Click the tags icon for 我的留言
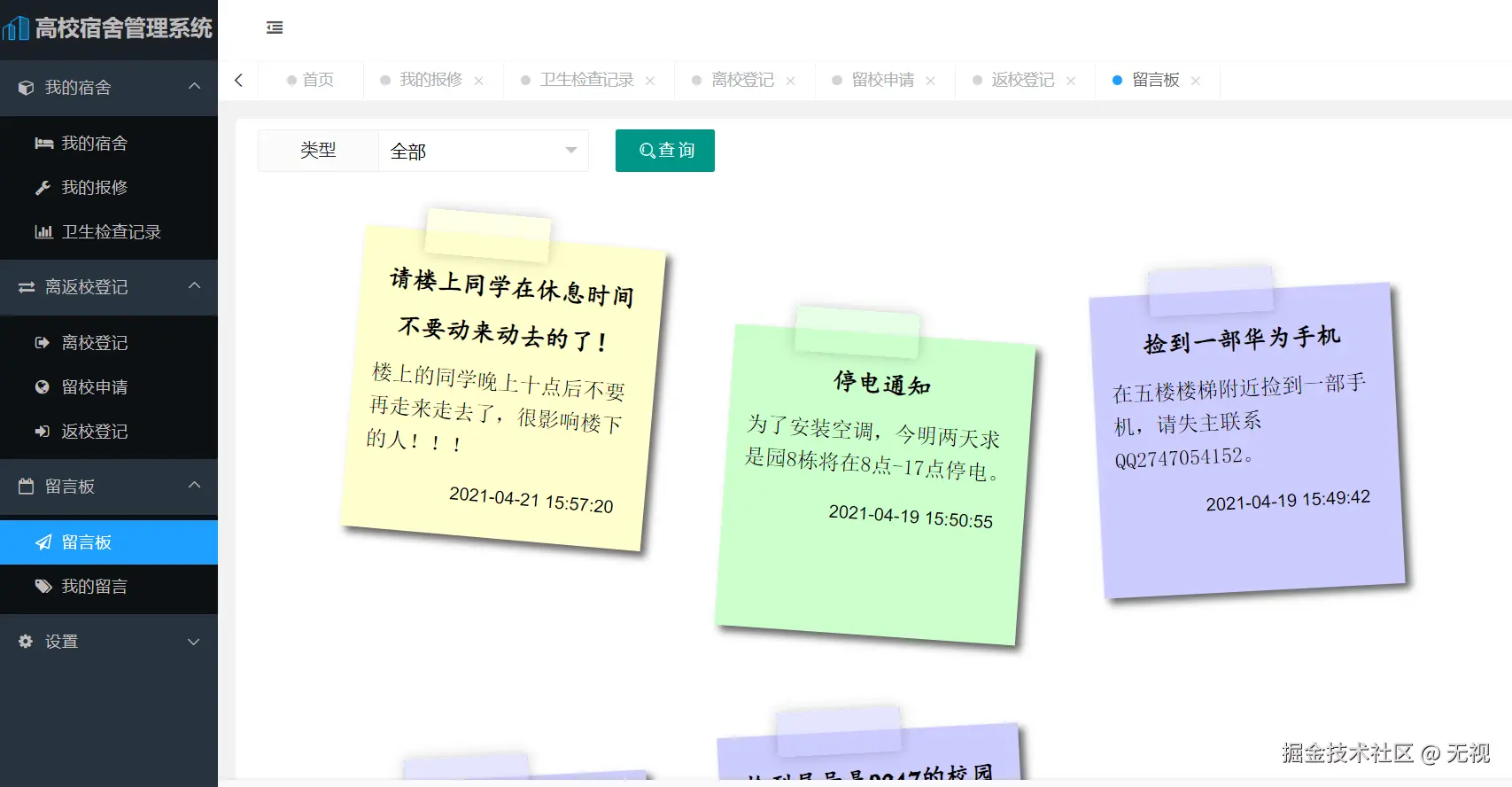The image size is (1512, 787). click(43, 586)
